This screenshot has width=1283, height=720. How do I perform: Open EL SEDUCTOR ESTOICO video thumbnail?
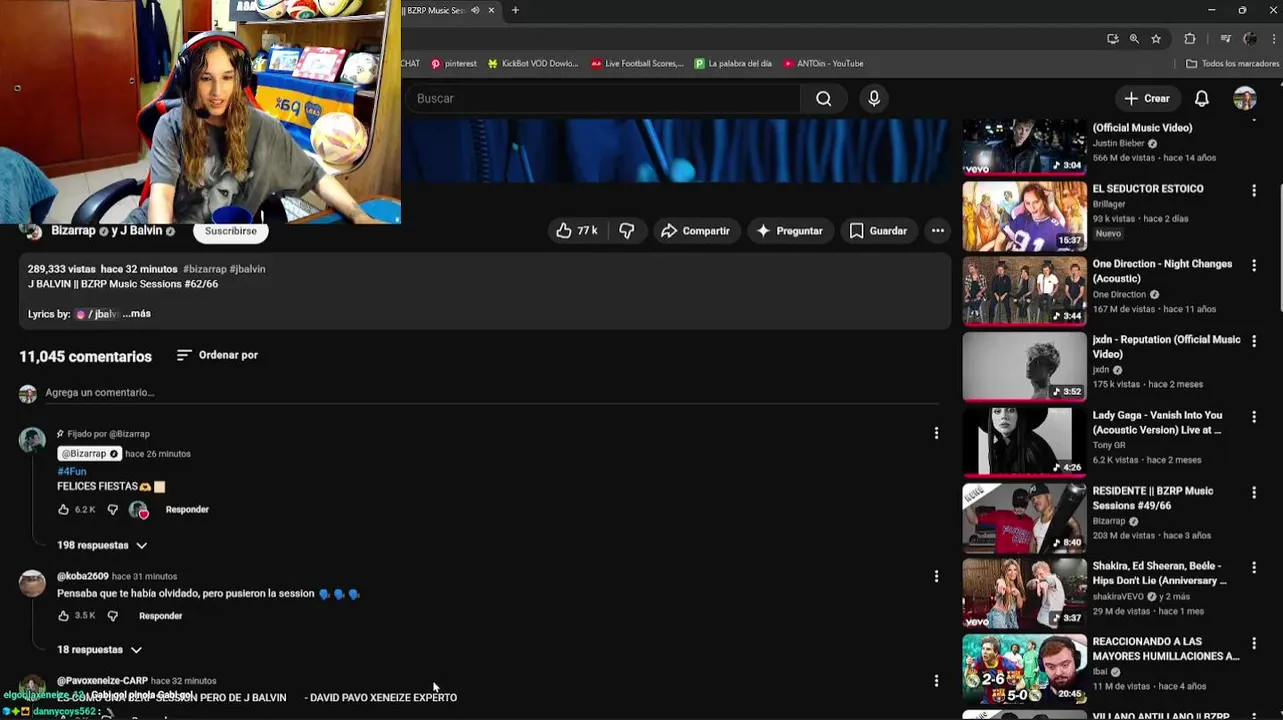tap(1024, 216)
